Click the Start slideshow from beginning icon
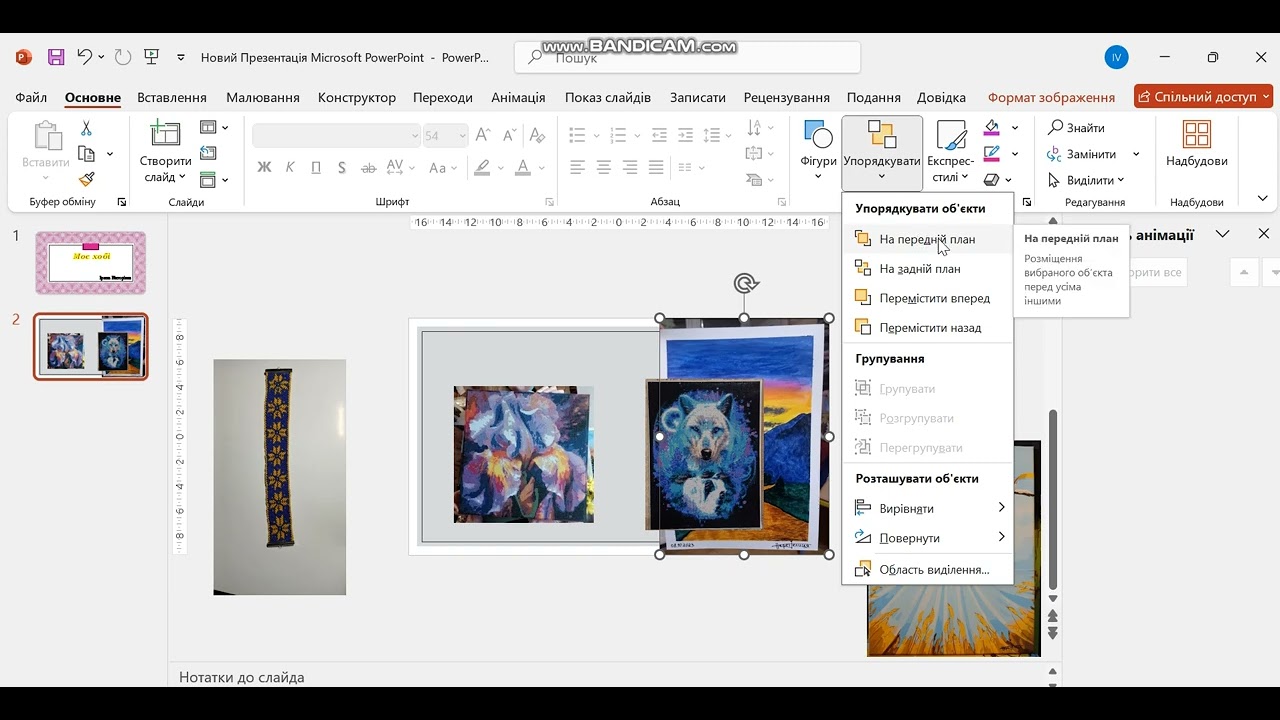The width and height of the screenshot is (1280, 720). [152, 57]
